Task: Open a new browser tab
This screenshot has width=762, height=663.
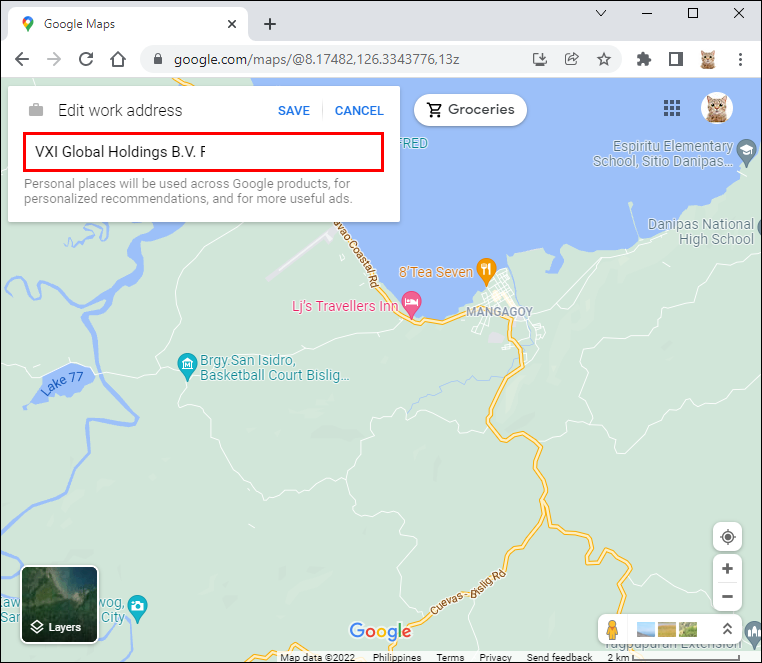Action: tap(270, 24)
